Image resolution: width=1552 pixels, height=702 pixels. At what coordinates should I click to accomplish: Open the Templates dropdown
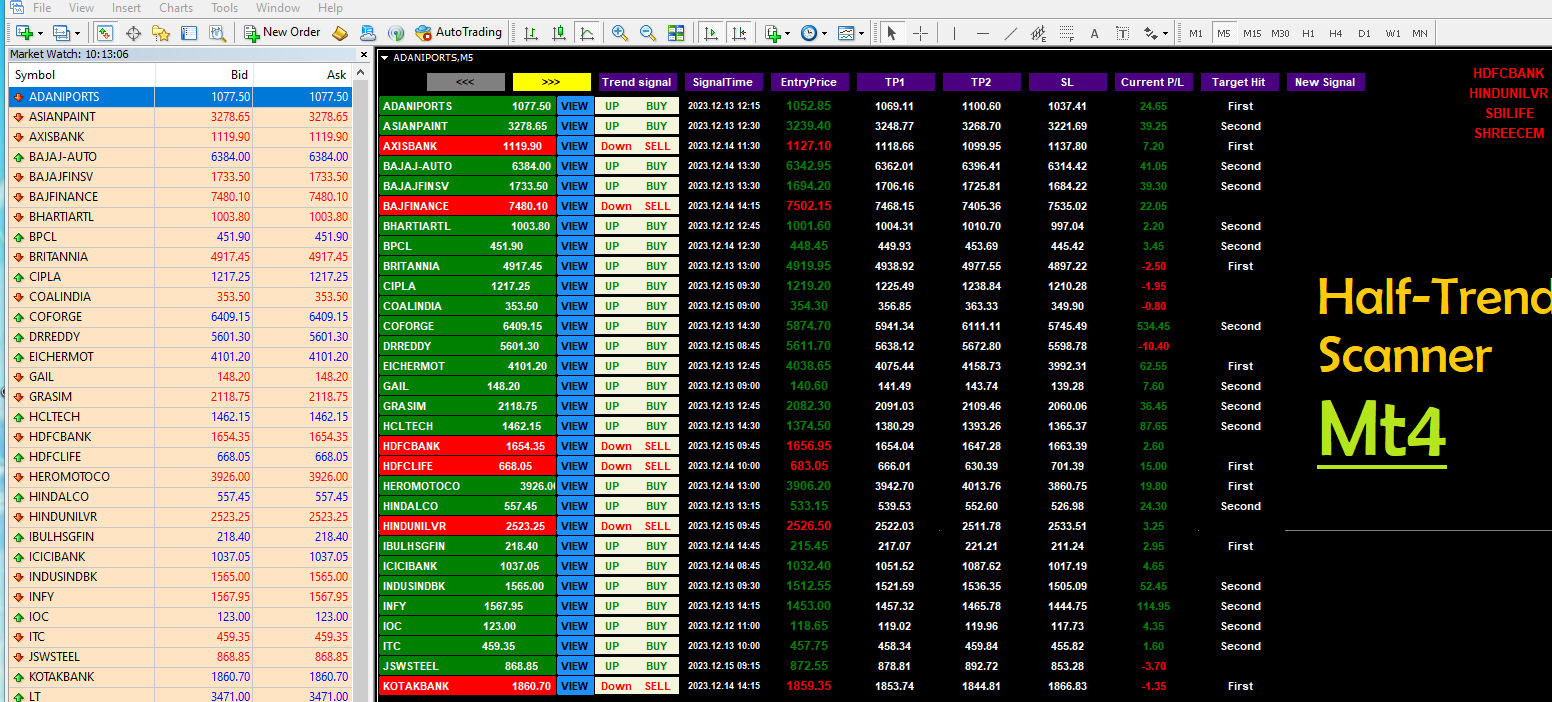[861, 33]
